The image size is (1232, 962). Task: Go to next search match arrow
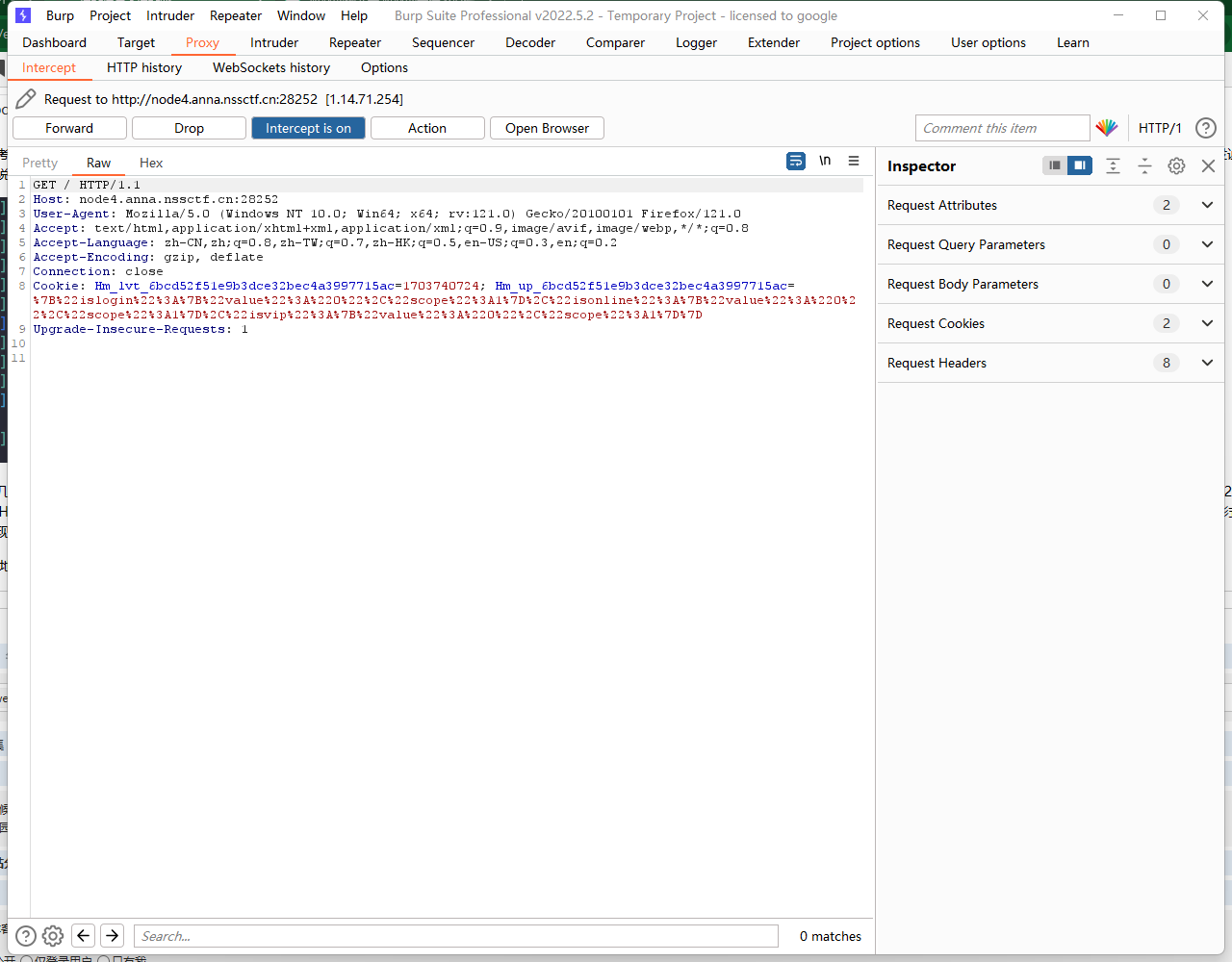pos(113,936)
